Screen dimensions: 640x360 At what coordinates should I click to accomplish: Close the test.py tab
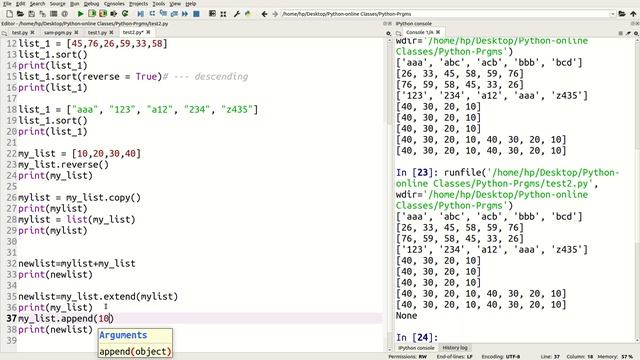tap(33, 32)
